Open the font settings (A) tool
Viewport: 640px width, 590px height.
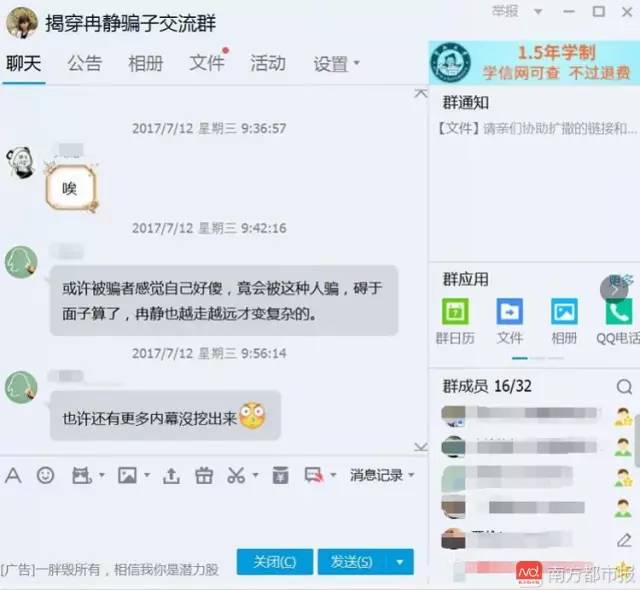pyautogui.click(x=13, y=475)
